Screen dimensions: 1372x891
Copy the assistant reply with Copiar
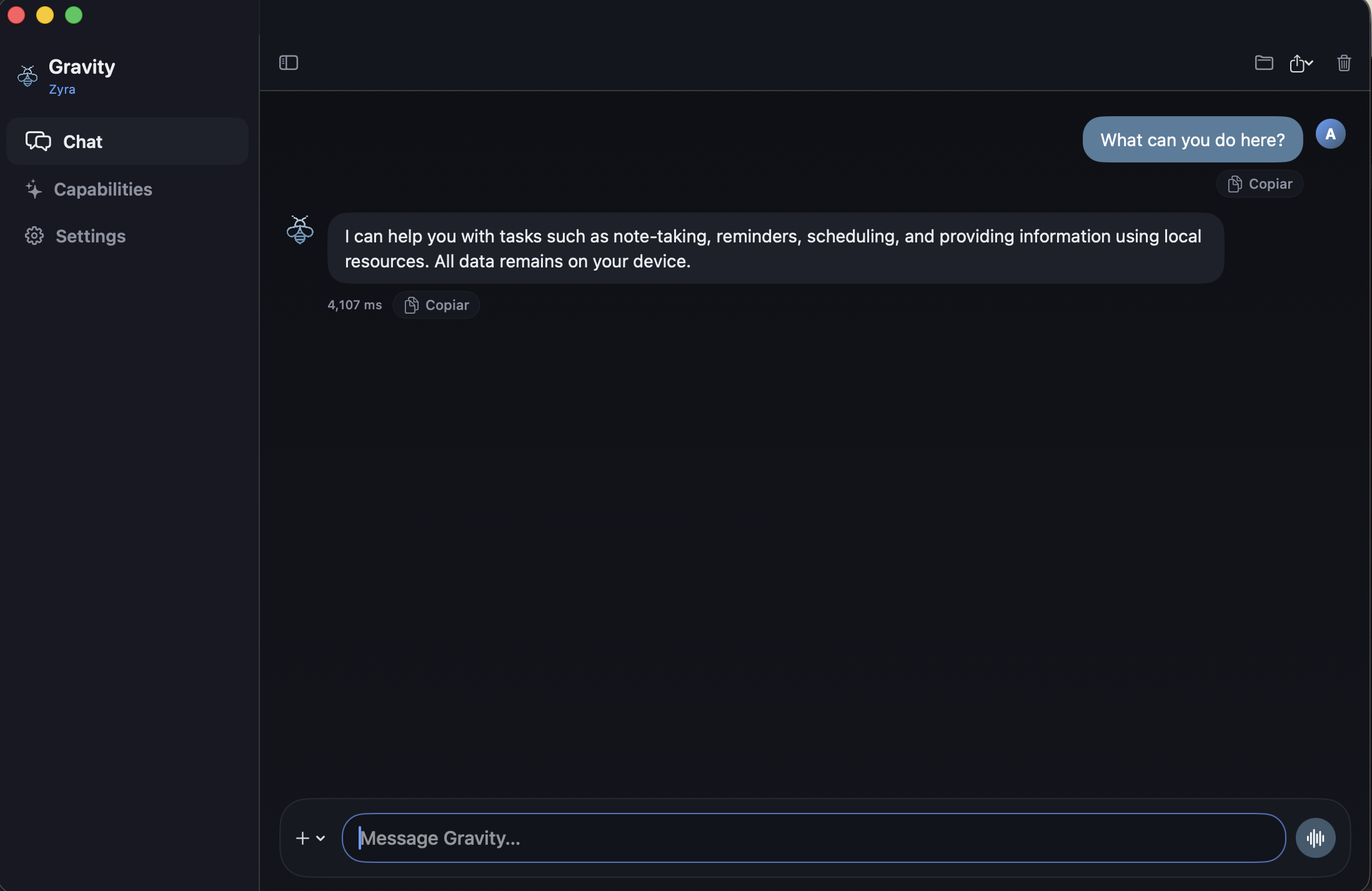(x=436, y=305)
